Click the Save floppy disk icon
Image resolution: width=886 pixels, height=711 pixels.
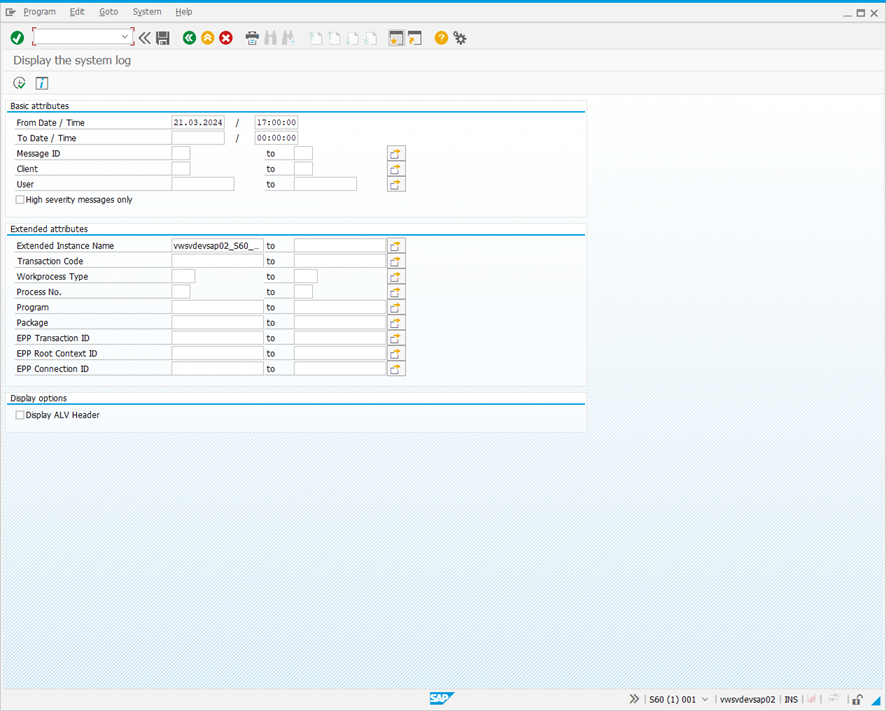click(x=163, y=38)
